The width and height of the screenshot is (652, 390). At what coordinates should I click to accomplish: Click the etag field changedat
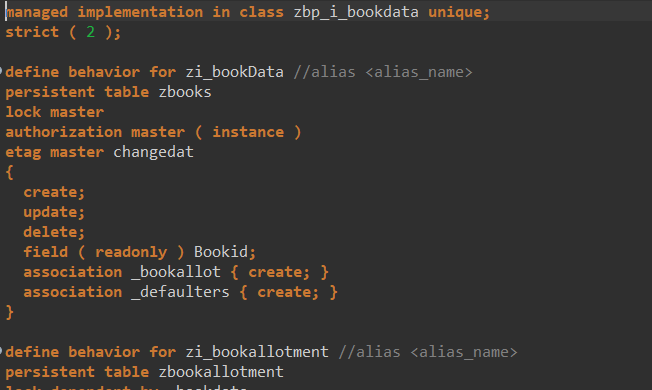[x=153, y=152]
